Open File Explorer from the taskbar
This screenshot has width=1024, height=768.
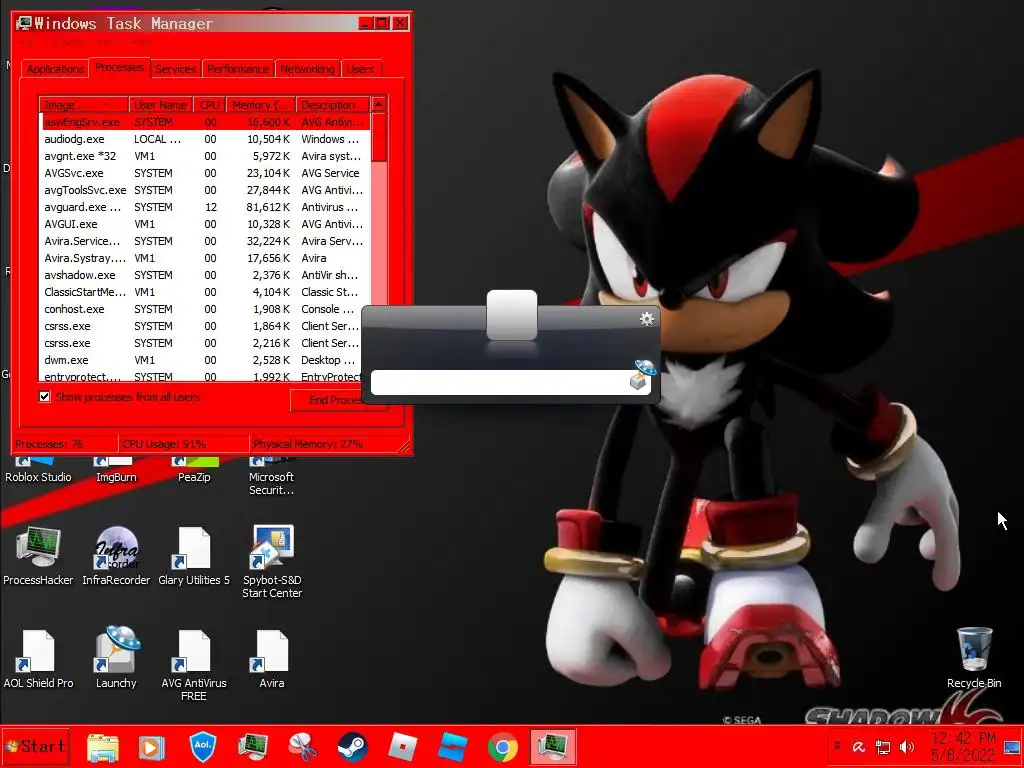click(x=103, y=747)
